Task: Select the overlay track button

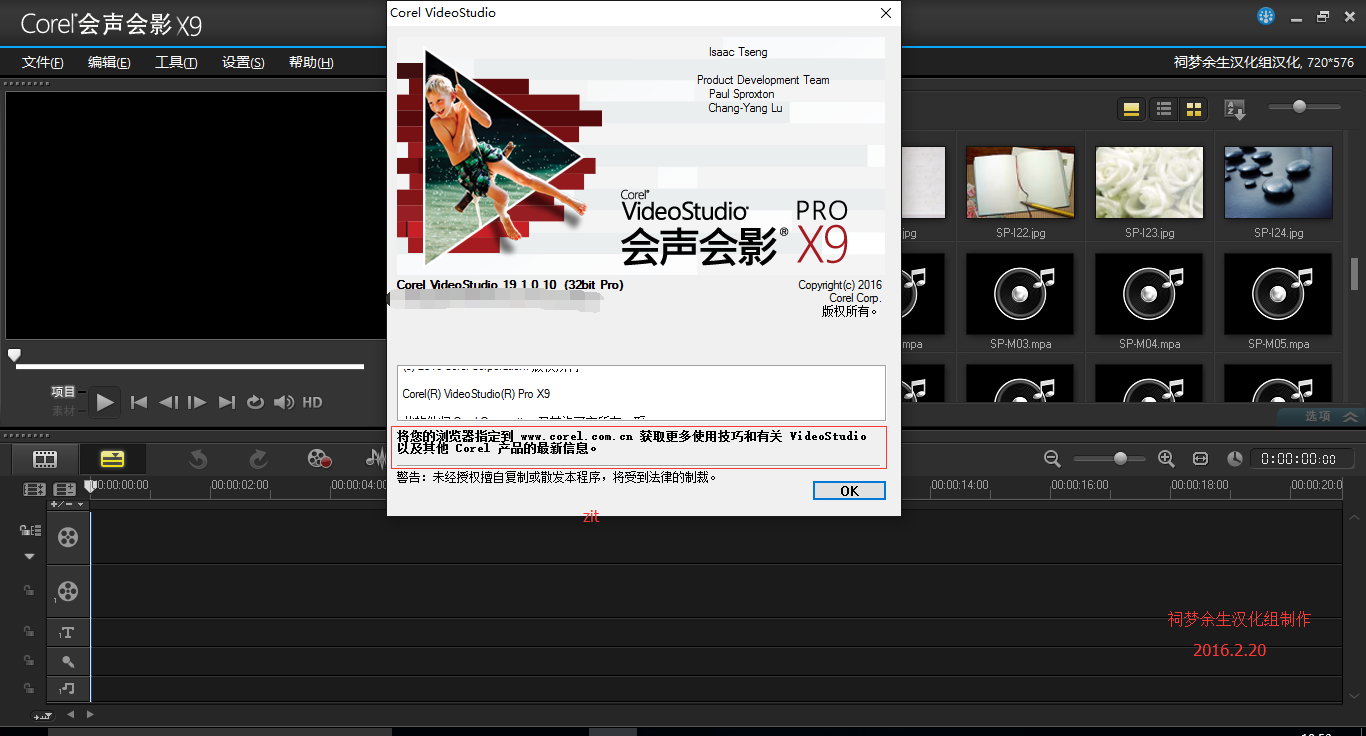Action: pos(67,591)
